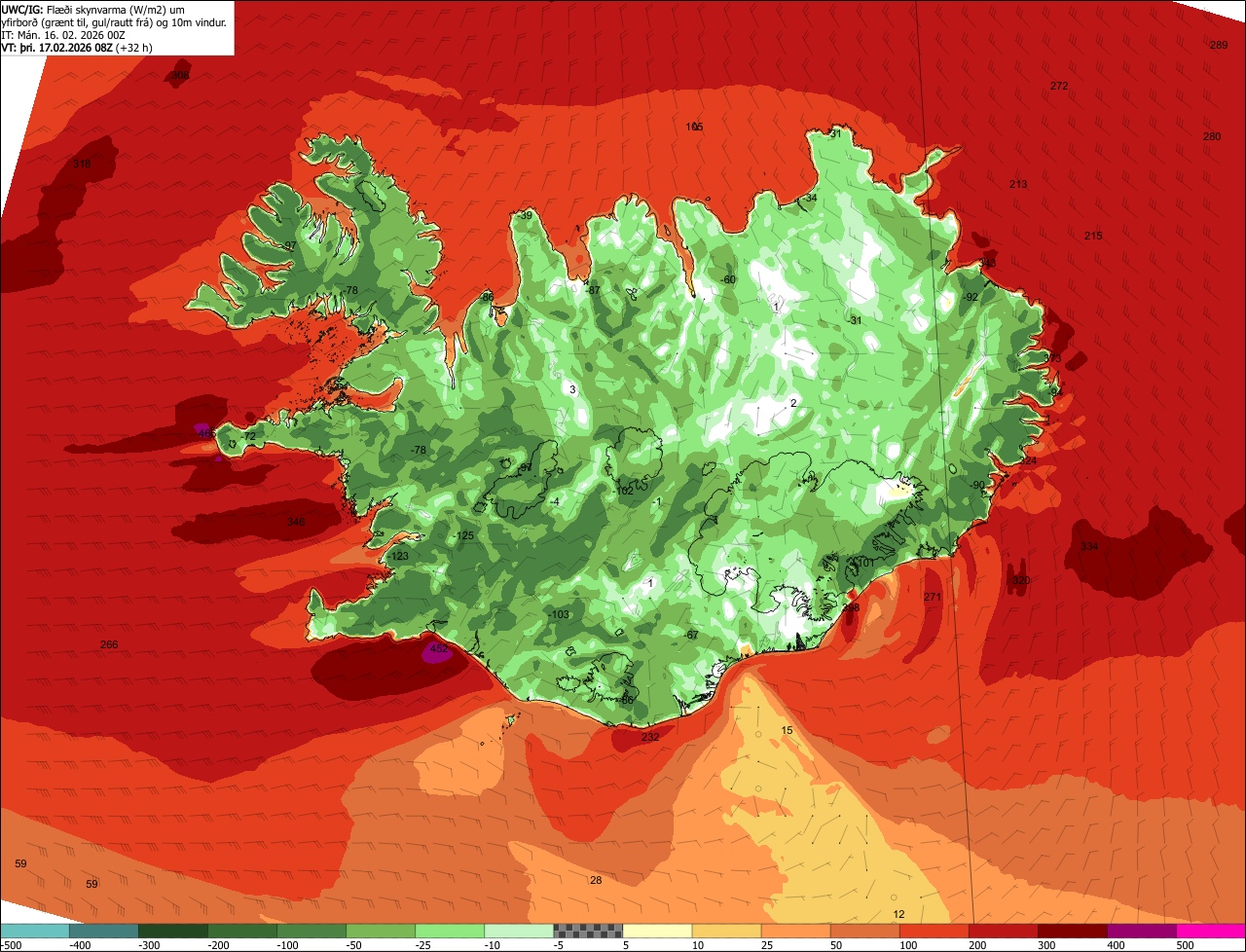Click the map value '-92' in east Iceland
The image size is (1246, 952).
[x=970, y=297]
